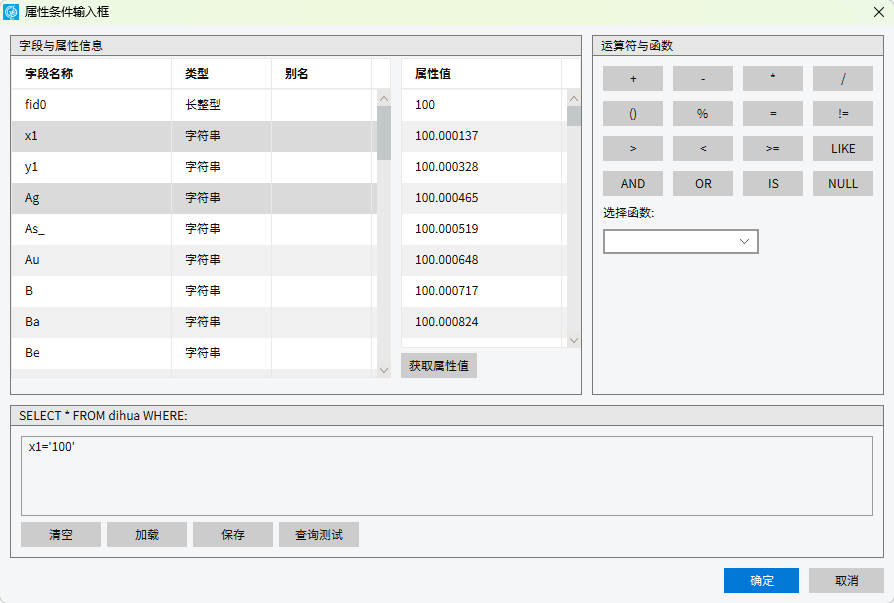Open the 选择函数 function dropdown
894x603 pixels.
coord(681,241)
